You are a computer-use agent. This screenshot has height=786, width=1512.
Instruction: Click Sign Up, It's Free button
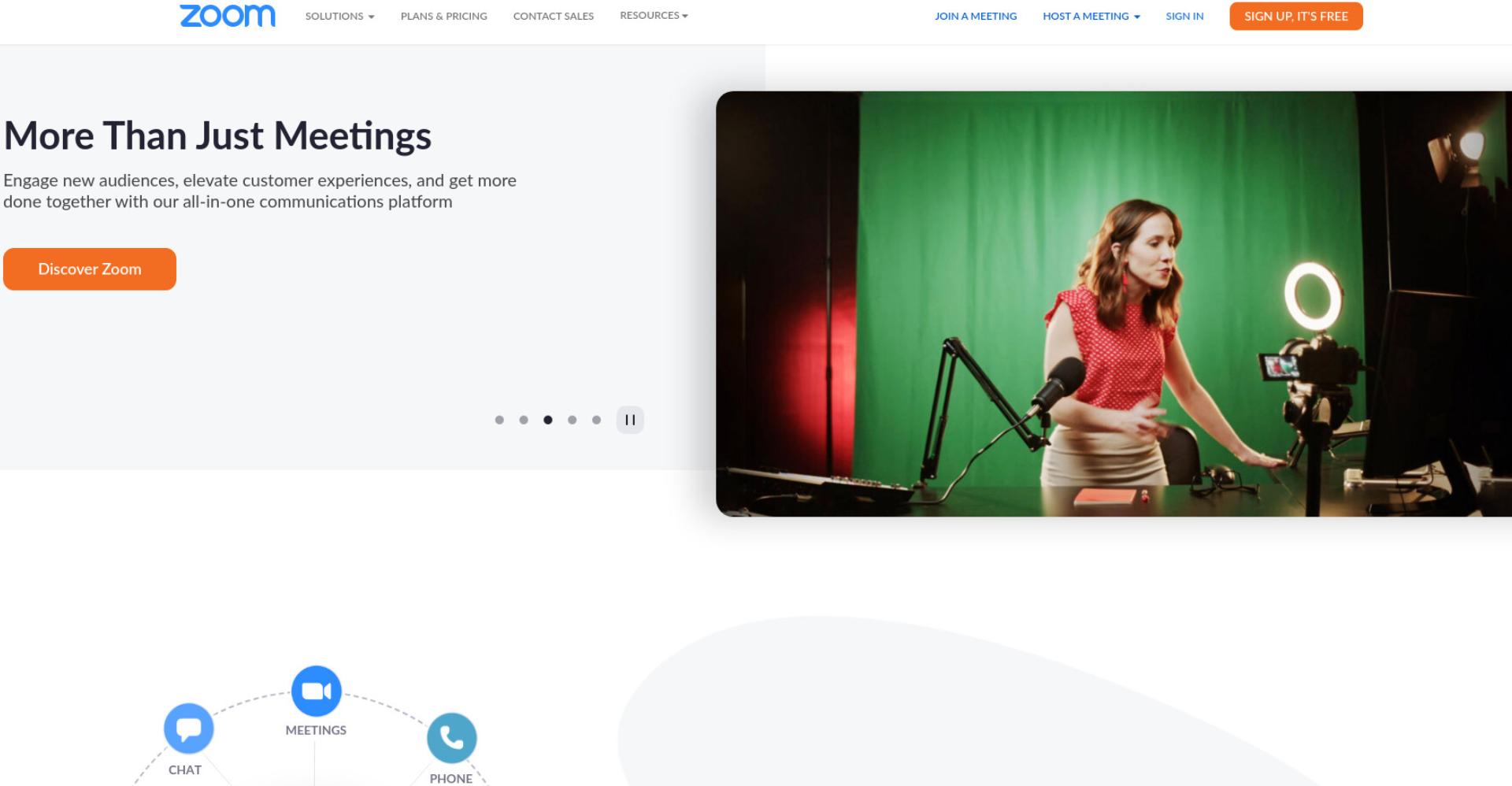(x=1296, y=16)
